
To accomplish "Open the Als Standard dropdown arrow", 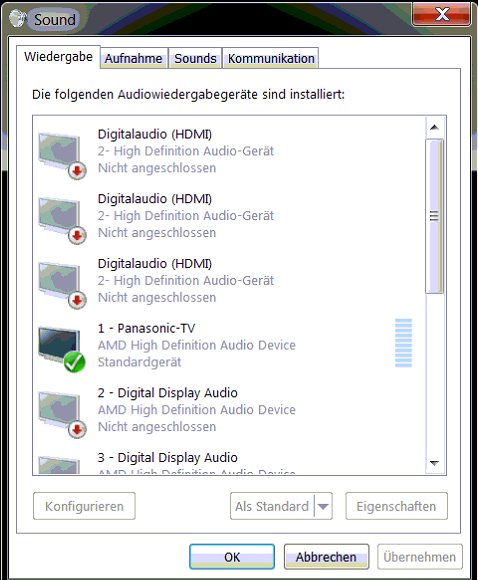I will 323,506.
